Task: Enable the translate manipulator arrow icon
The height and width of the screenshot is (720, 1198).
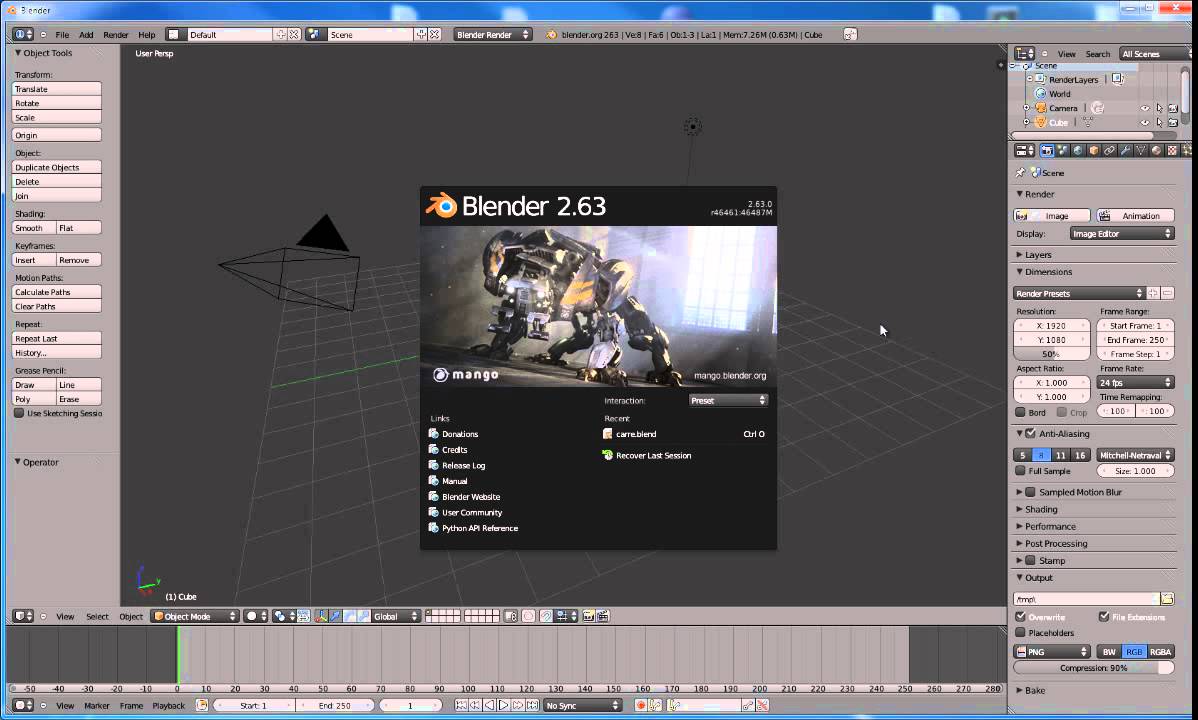Action: [x=335, y=616]
